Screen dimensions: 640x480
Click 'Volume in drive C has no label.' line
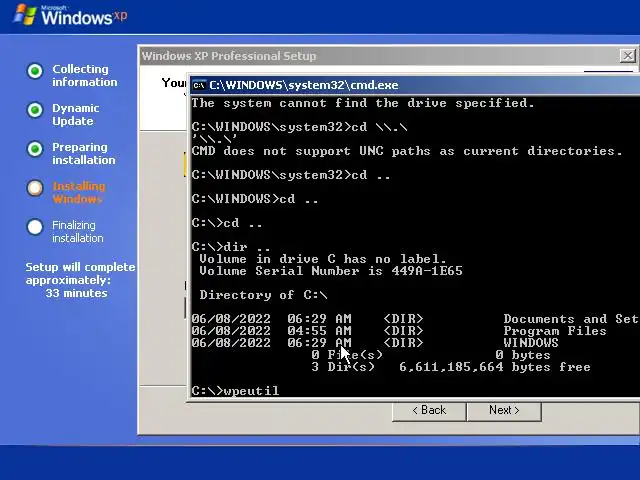(322, 259)
